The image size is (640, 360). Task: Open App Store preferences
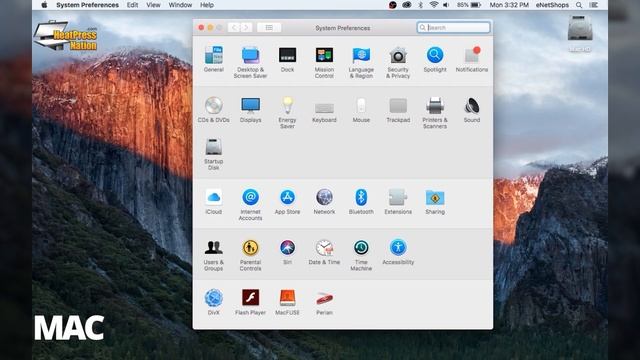click(287, 202)
